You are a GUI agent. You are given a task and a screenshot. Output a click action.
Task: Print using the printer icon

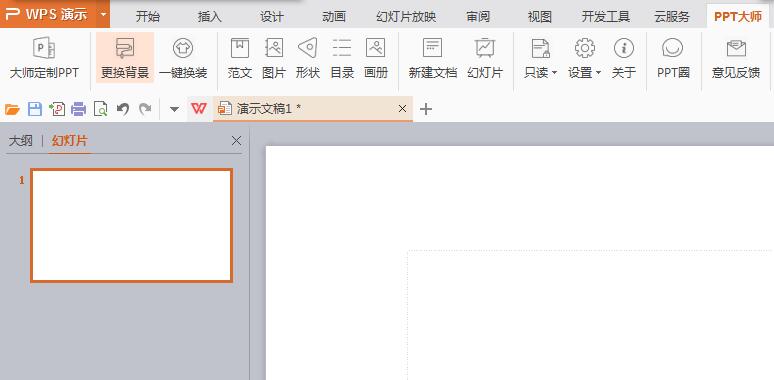pyautogui.click(x=78, y=109)
